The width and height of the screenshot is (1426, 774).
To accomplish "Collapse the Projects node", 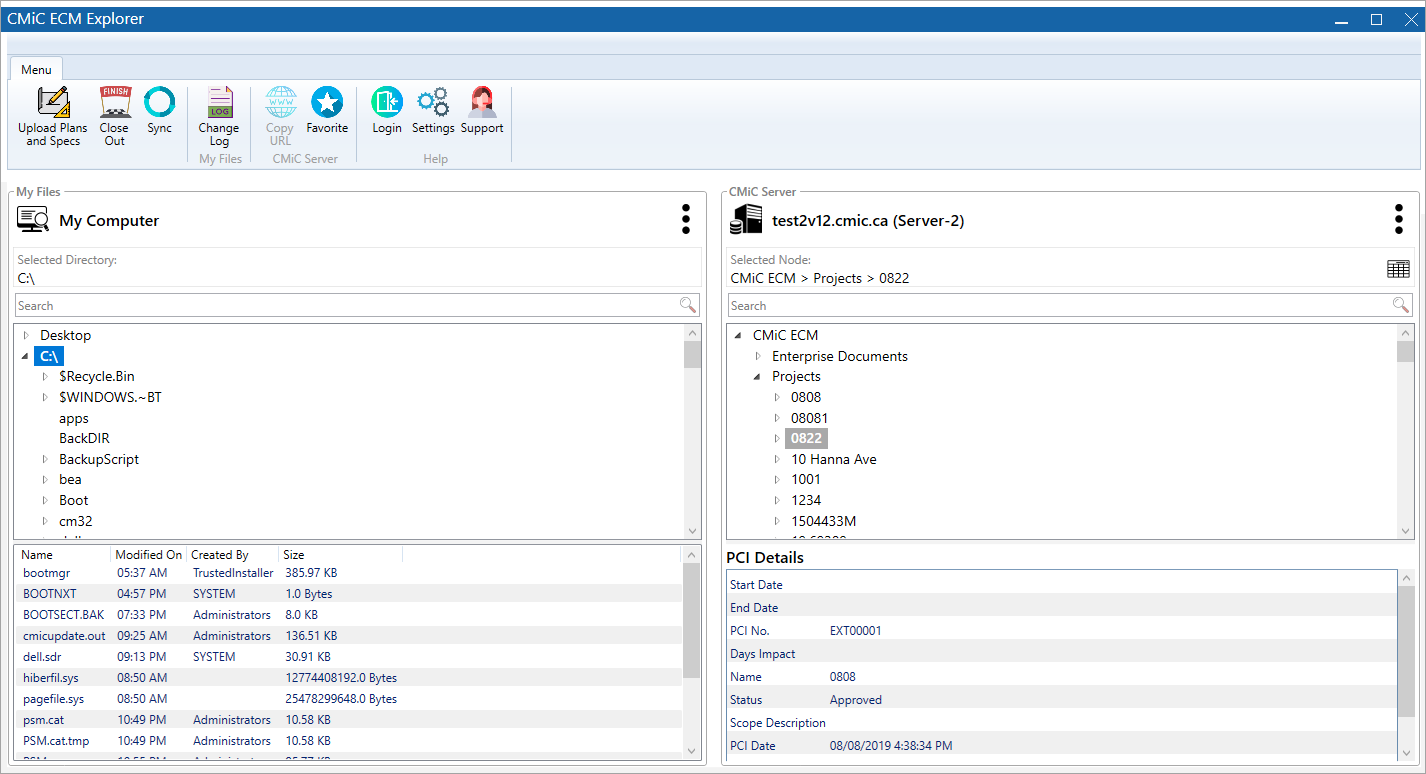I will click(758, 377).
